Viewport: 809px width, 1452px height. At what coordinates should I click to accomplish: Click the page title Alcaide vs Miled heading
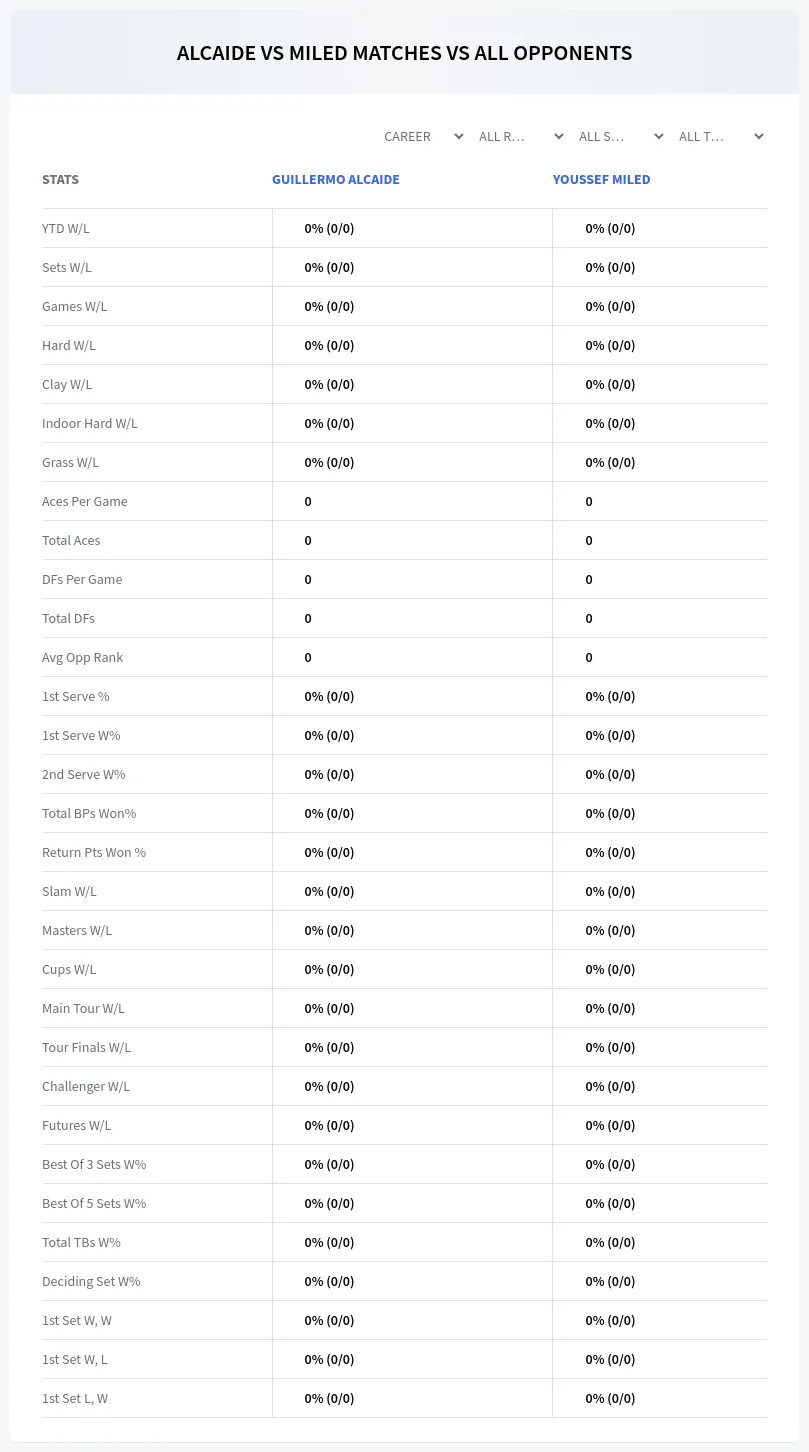(404, 53)
